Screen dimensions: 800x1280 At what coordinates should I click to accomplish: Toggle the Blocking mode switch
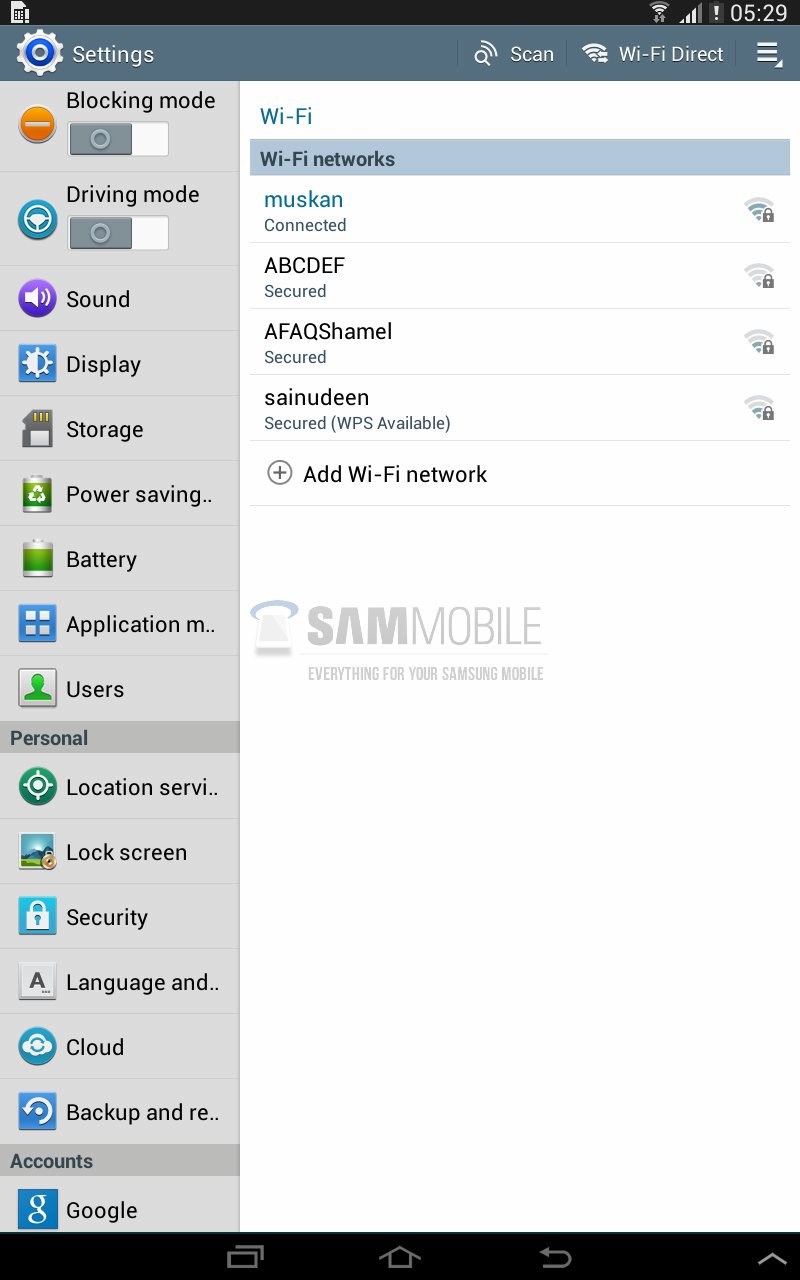(118, 139)
